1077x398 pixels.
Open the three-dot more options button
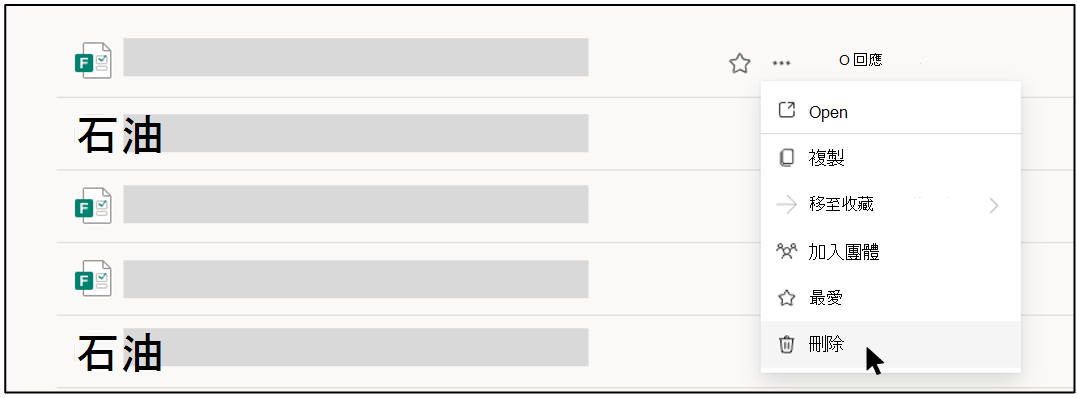click(782, 63)
